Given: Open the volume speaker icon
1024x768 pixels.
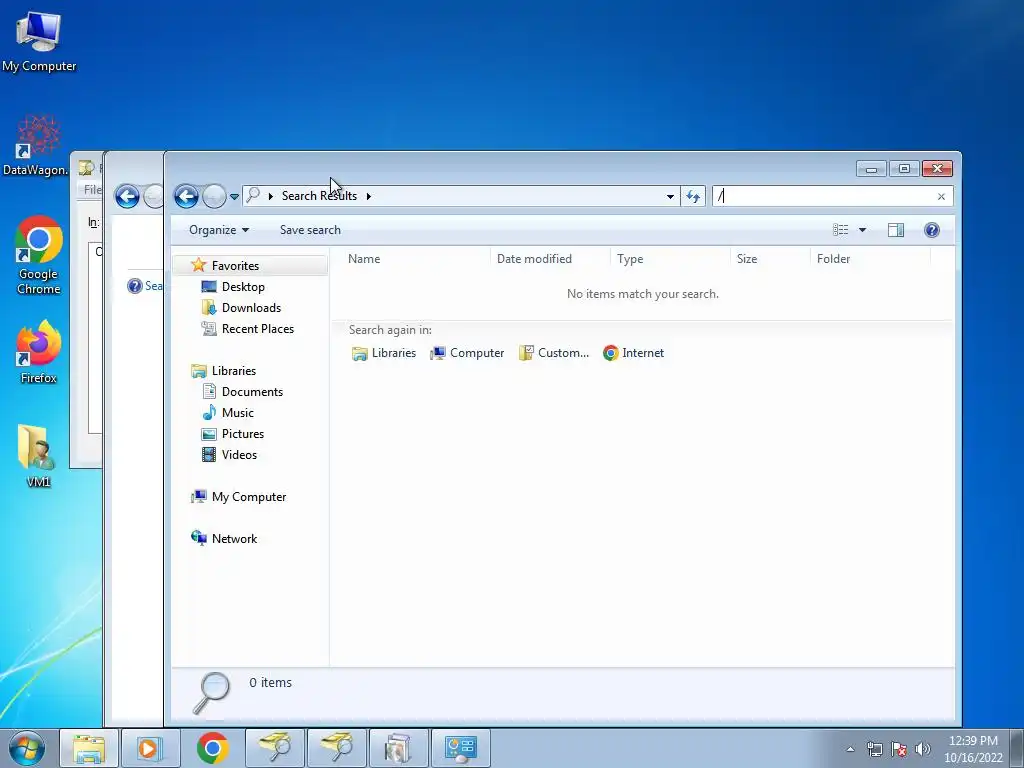Looking at the screenshot, I should point(922,749).
